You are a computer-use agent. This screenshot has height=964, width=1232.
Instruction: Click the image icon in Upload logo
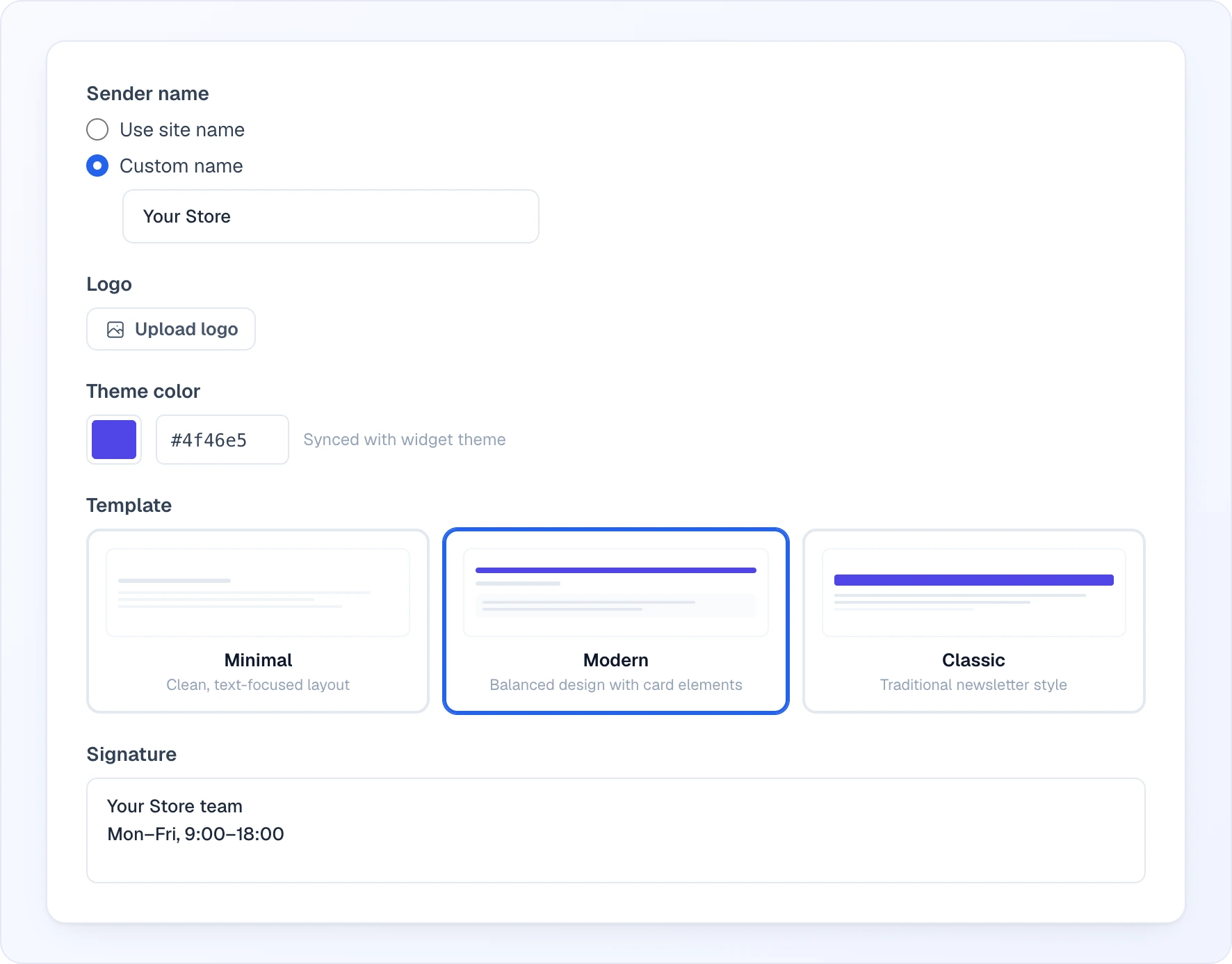115,329
